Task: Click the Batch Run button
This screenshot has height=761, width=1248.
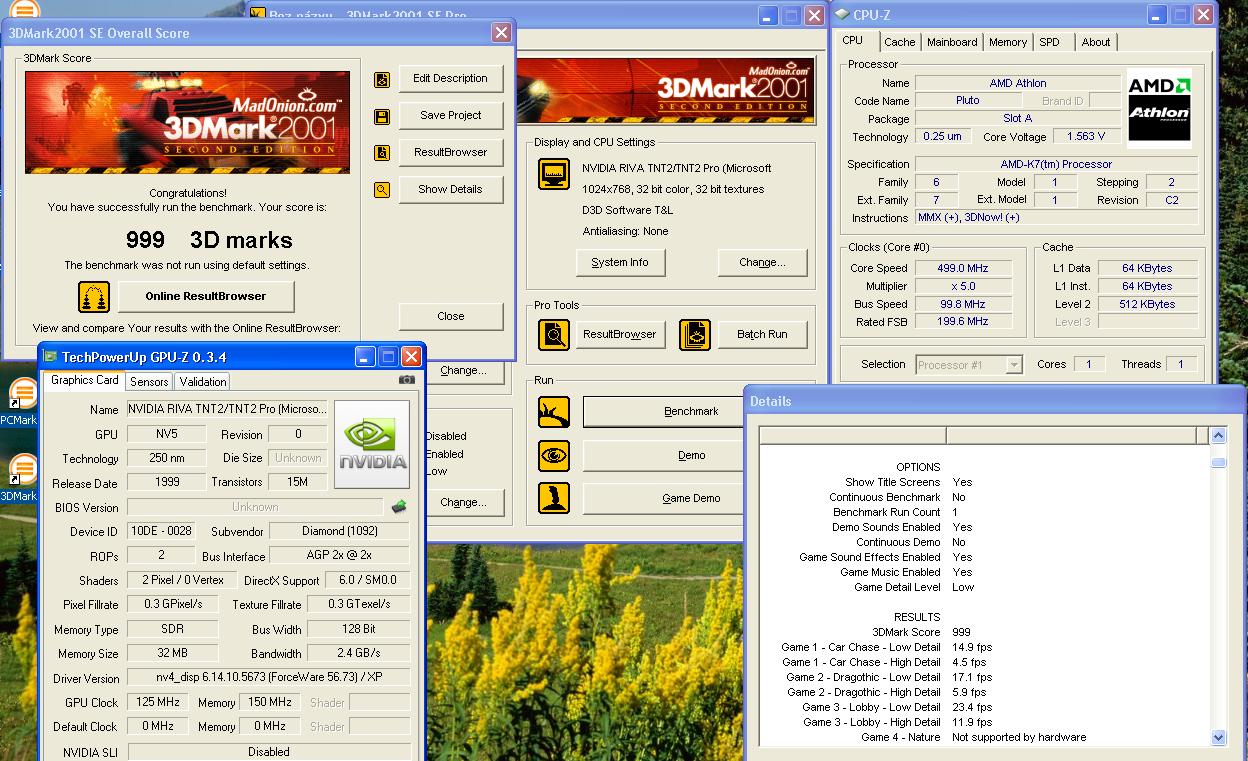Action: coord(762,335)
